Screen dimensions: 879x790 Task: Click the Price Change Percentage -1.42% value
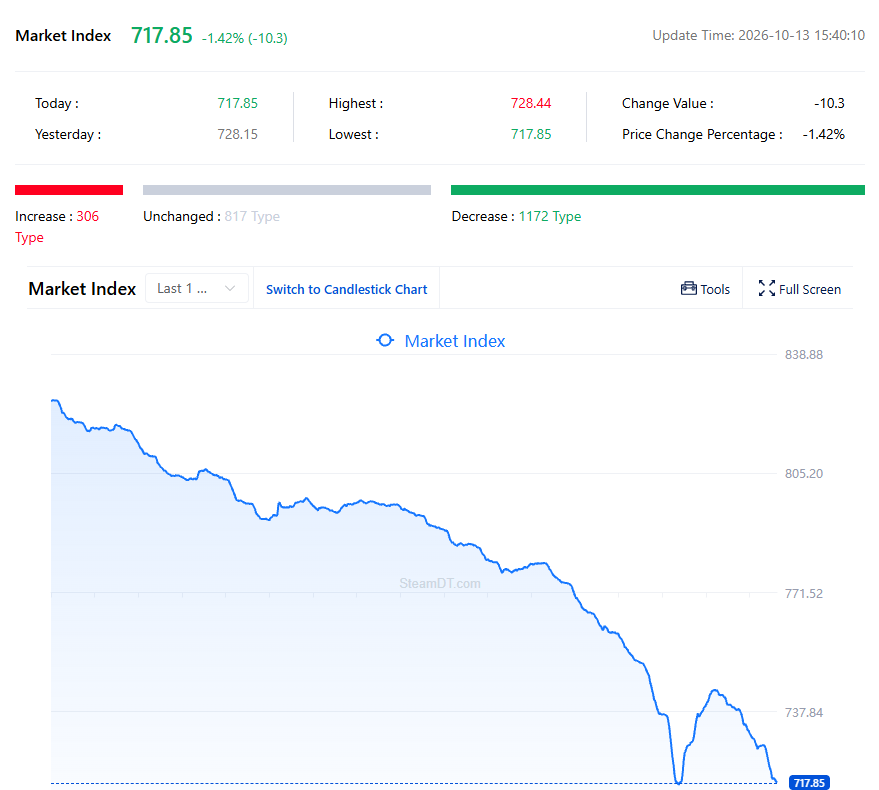[x=824, y=135]
